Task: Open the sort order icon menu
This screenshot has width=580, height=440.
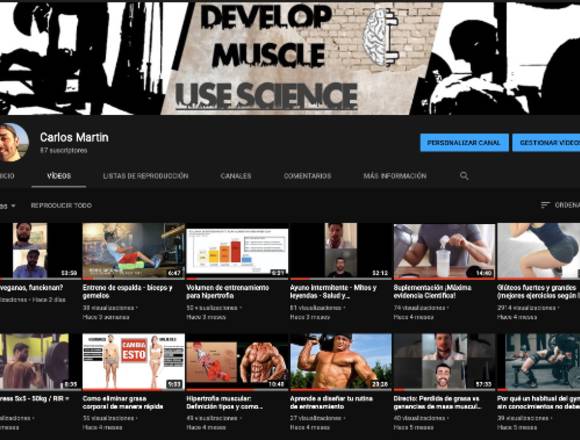Action: [x=545, y=205]
